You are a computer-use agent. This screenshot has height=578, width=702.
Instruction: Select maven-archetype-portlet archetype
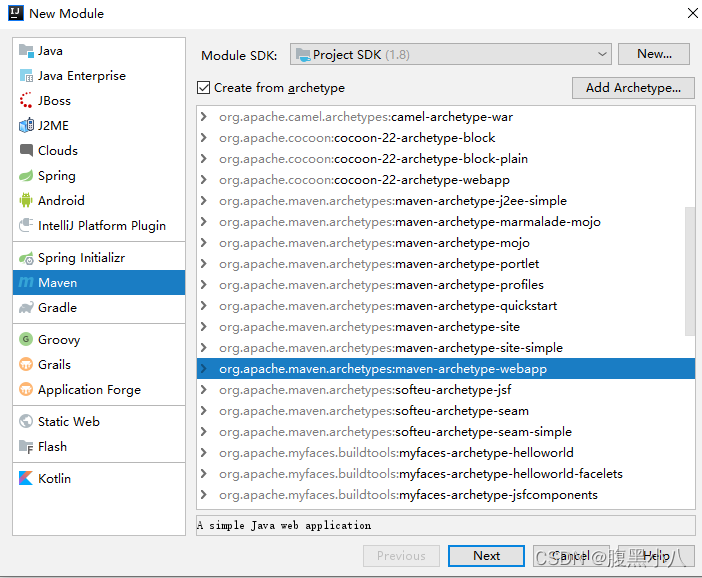(445, 264)
